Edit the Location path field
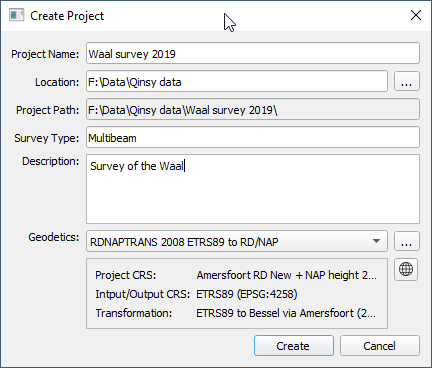432x368 pixels. pyautogui.click(x=237, y=81)
